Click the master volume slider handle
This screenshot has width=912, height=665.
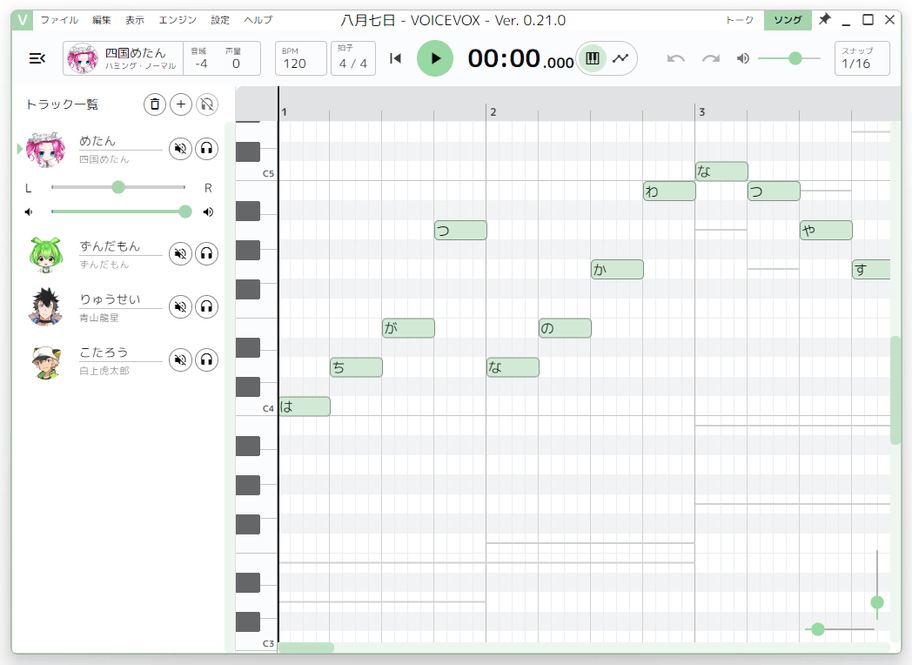pyautogui.click(x=795, y=58)
